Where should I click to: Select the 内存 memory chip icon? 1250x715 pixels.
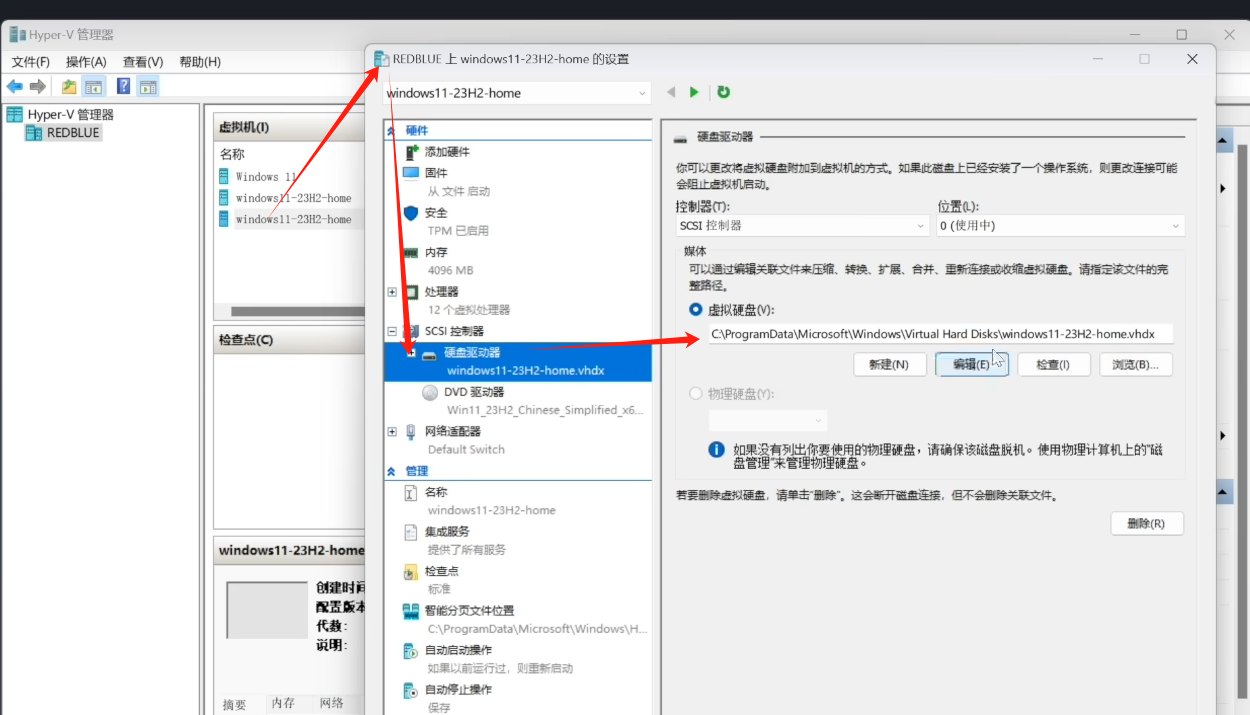coord(411,253)
